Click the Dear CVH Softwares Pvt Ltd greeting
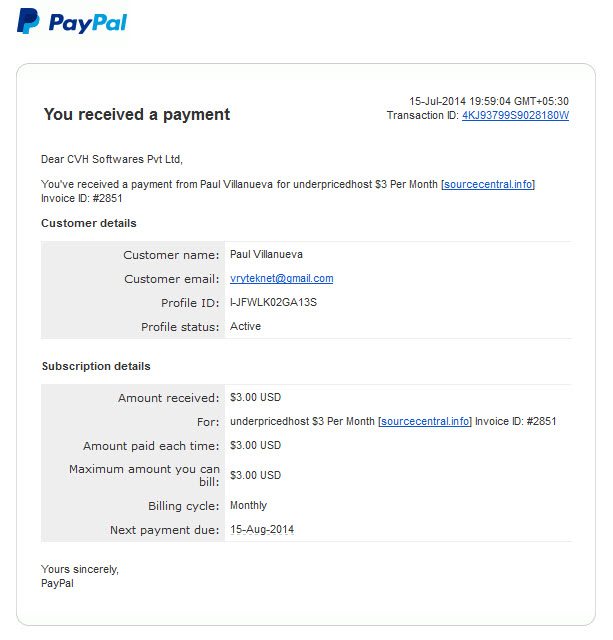 (x=112, y=159)
